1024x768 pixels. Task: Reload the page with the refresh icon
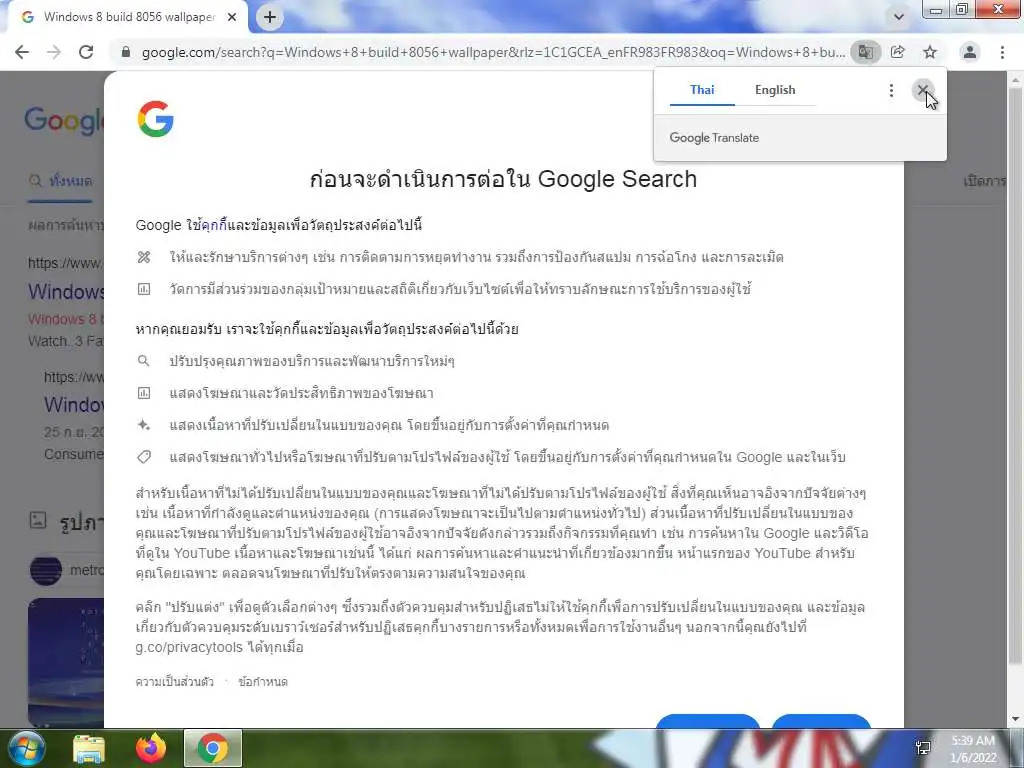(86, 52)
